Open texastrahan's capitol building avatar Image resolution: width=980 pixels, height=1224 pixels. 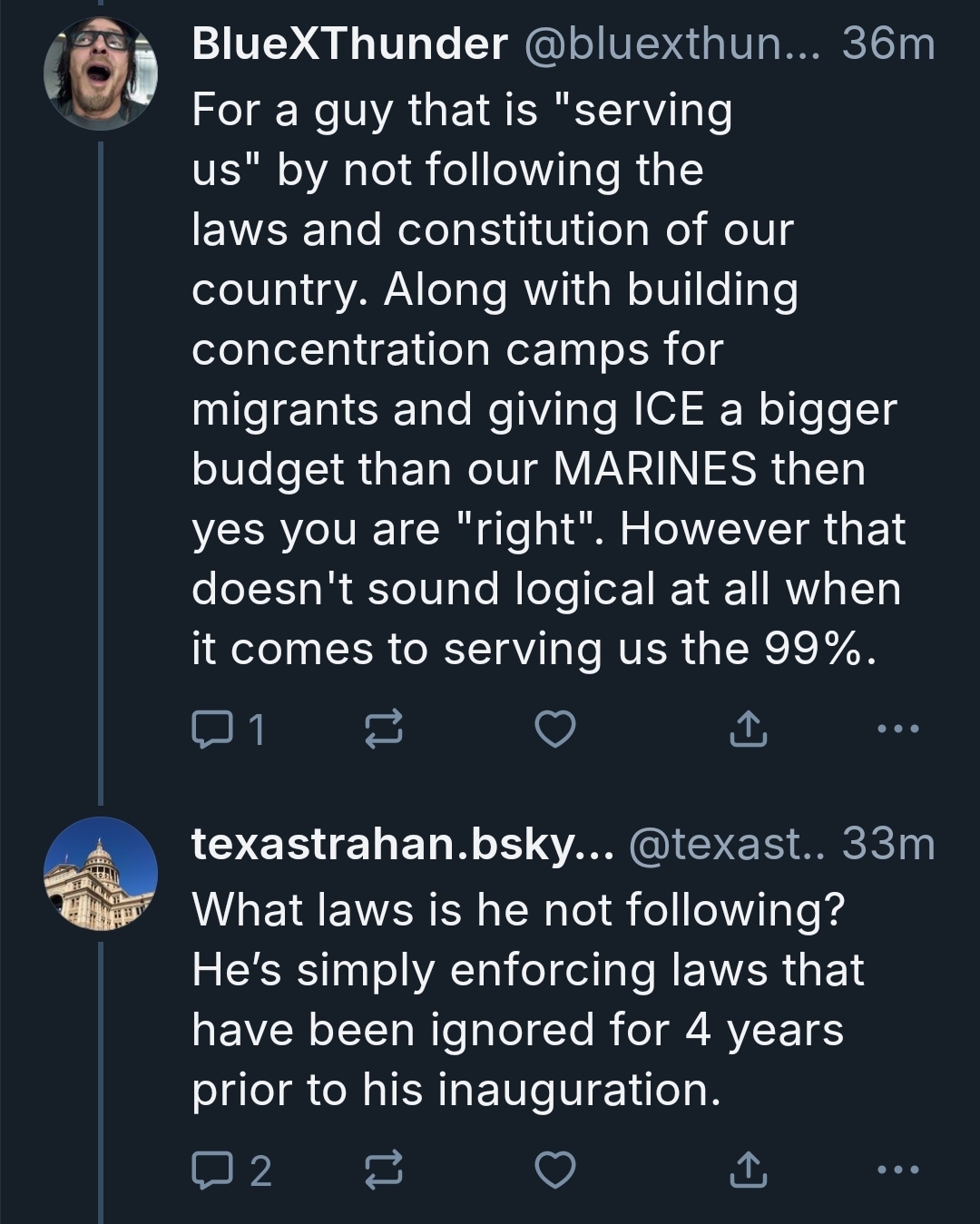coord(100,874)
